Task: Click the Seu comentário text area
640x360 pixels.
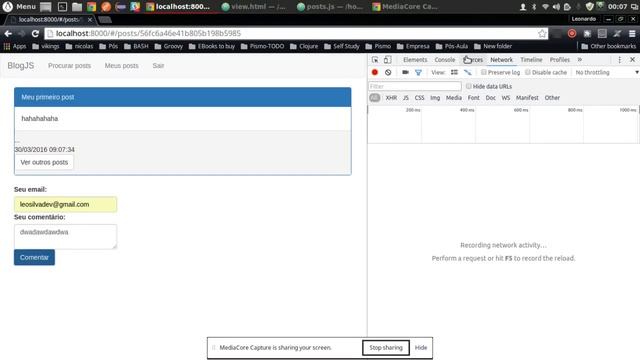Action: point(65,237)
